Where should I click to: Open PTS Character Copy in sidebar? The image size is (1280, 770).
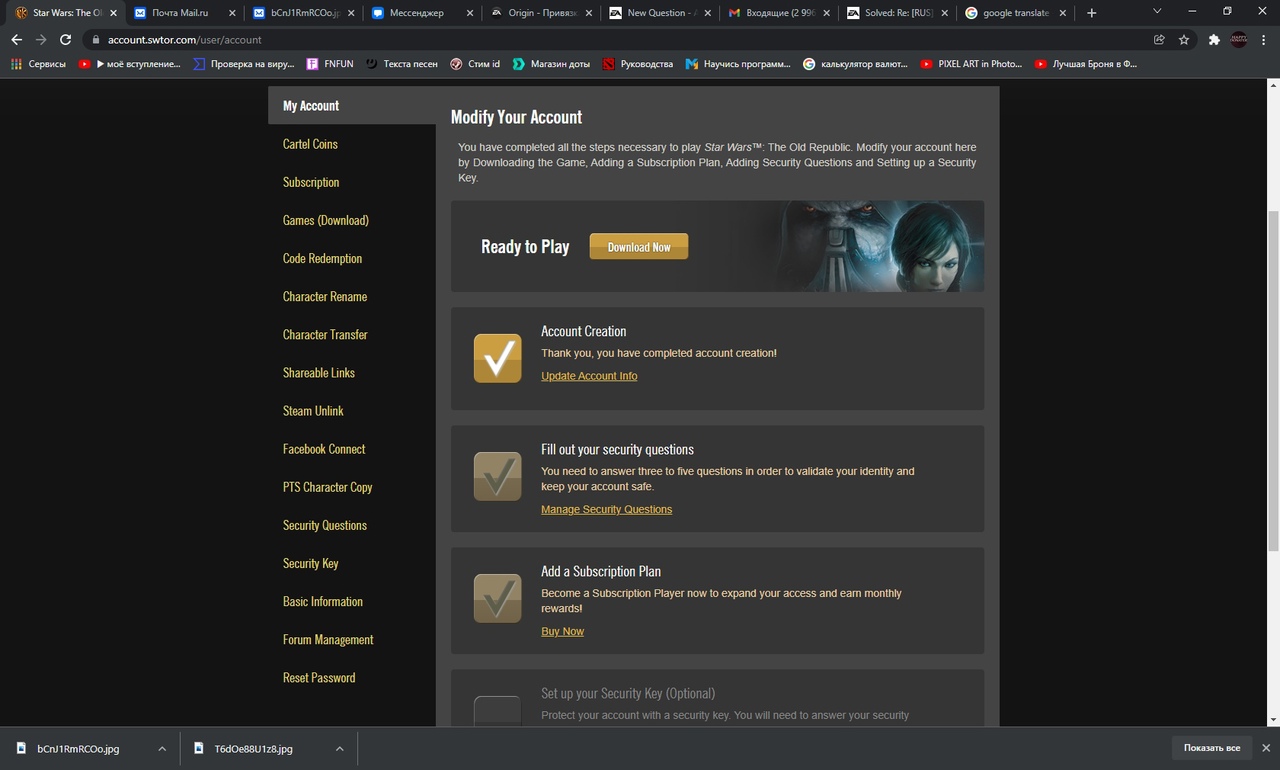(x=328, y=487)
